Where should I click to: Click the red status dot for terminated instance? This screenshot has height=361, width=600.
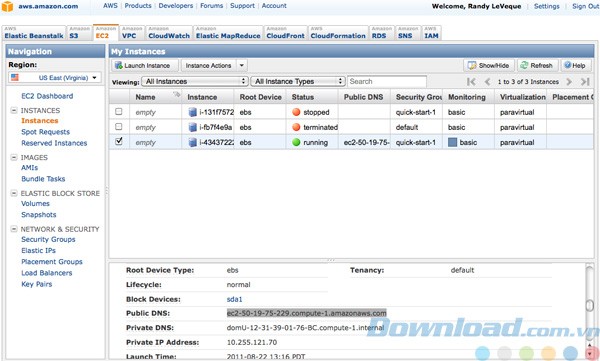296,127
